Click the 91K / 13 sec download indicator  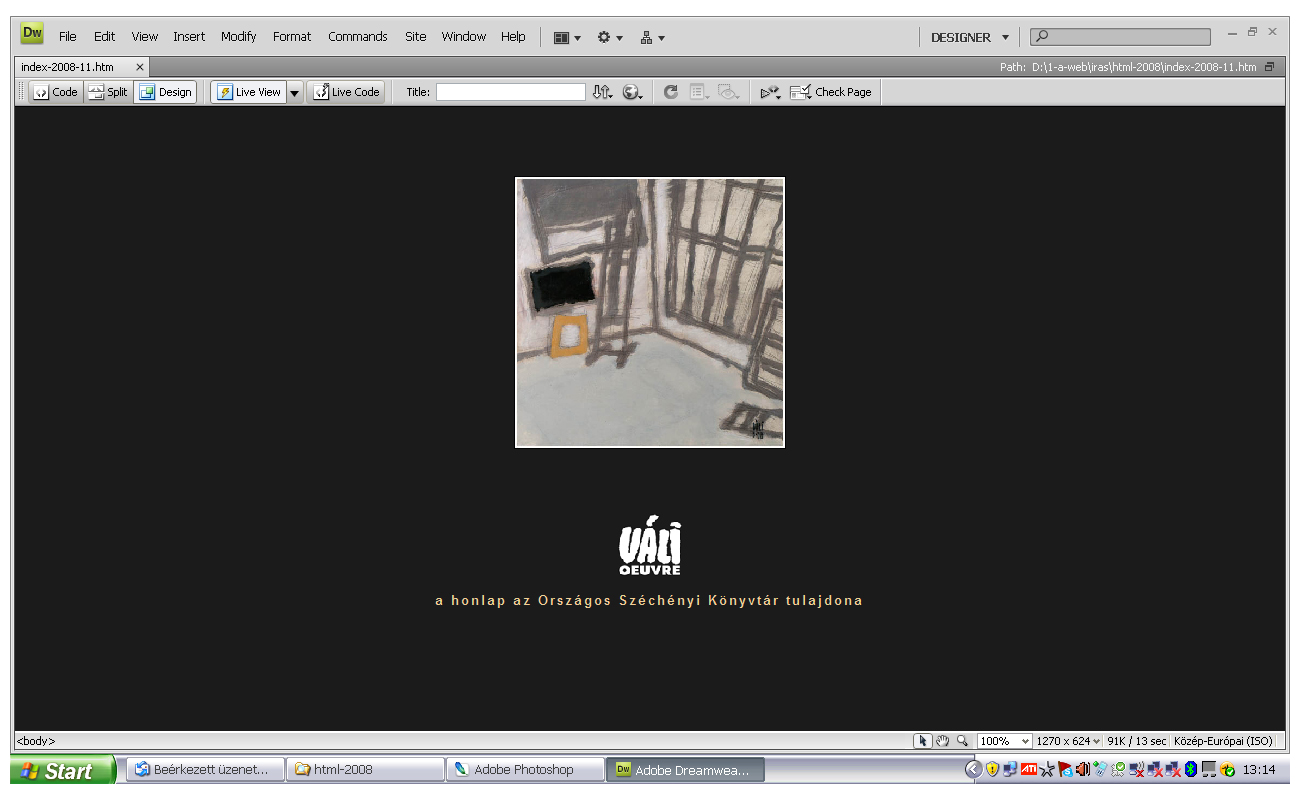pyautogui.click(x=1136, y=741)
